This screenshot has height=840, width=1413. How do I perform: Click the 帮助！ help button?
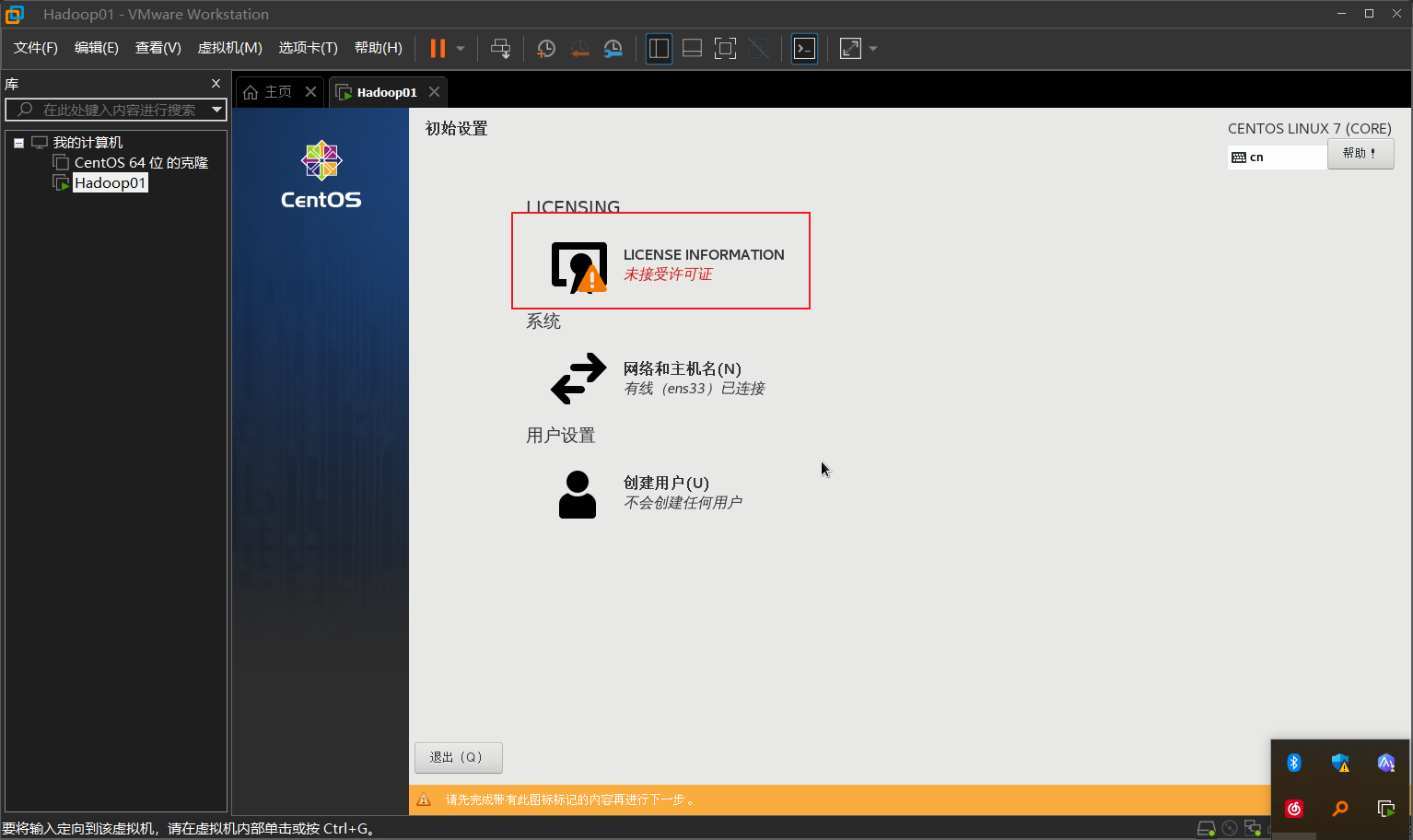tap(1360, 154)
